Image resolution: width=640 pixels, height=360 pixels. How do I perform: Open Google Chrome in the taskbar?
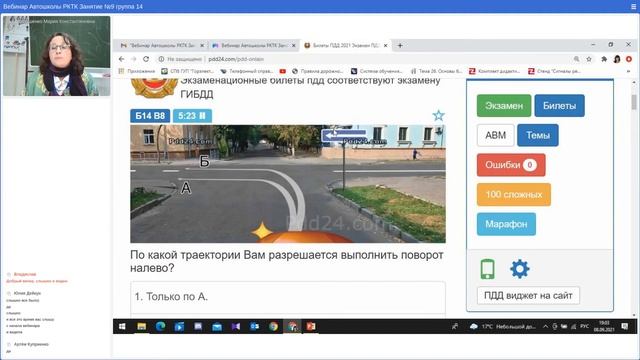click(273, 327)
